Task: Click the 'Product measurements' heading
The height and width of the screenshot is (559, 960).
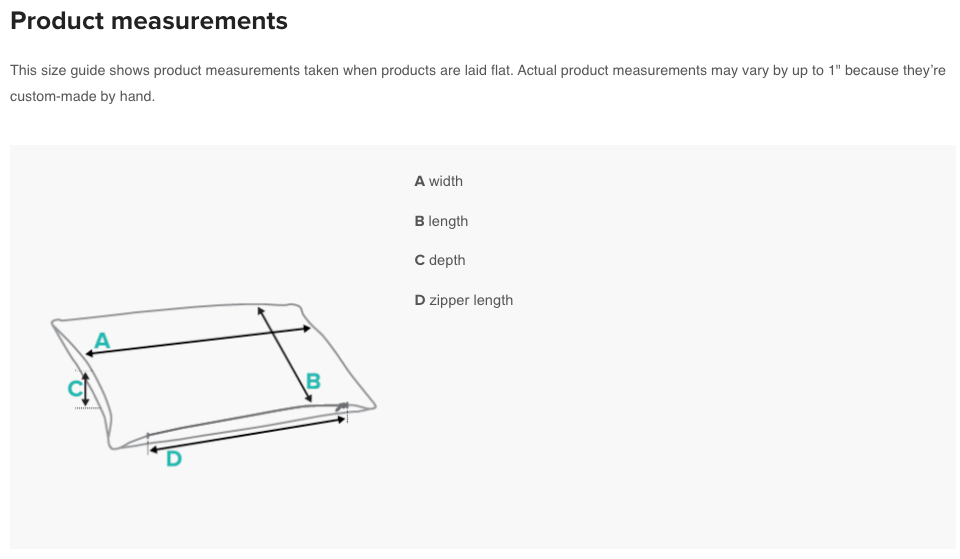Action: click(x=149, y=21)
